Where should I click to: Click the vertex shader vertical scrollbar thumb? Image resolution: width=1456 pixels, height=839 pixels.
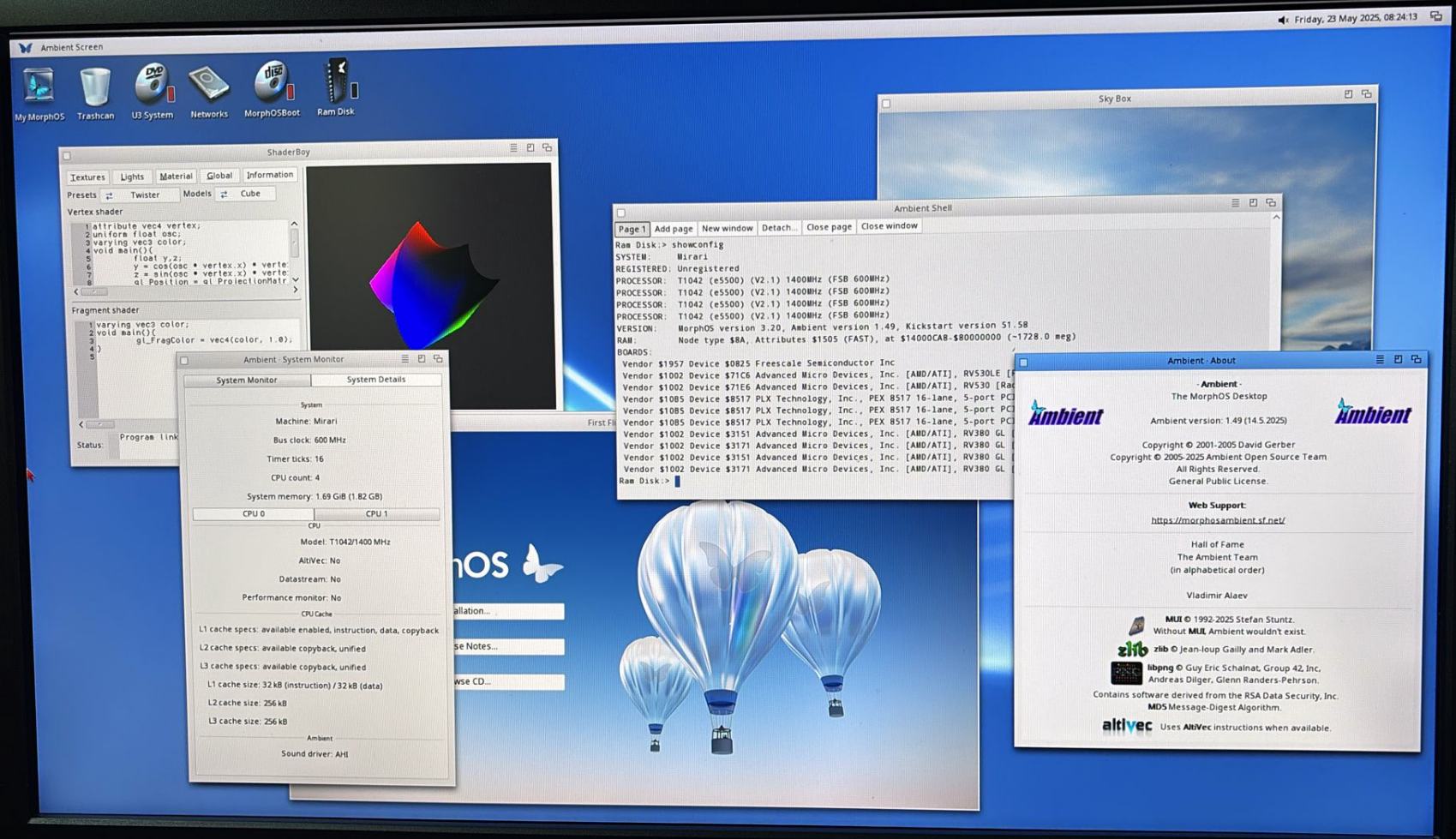(295, 244)
